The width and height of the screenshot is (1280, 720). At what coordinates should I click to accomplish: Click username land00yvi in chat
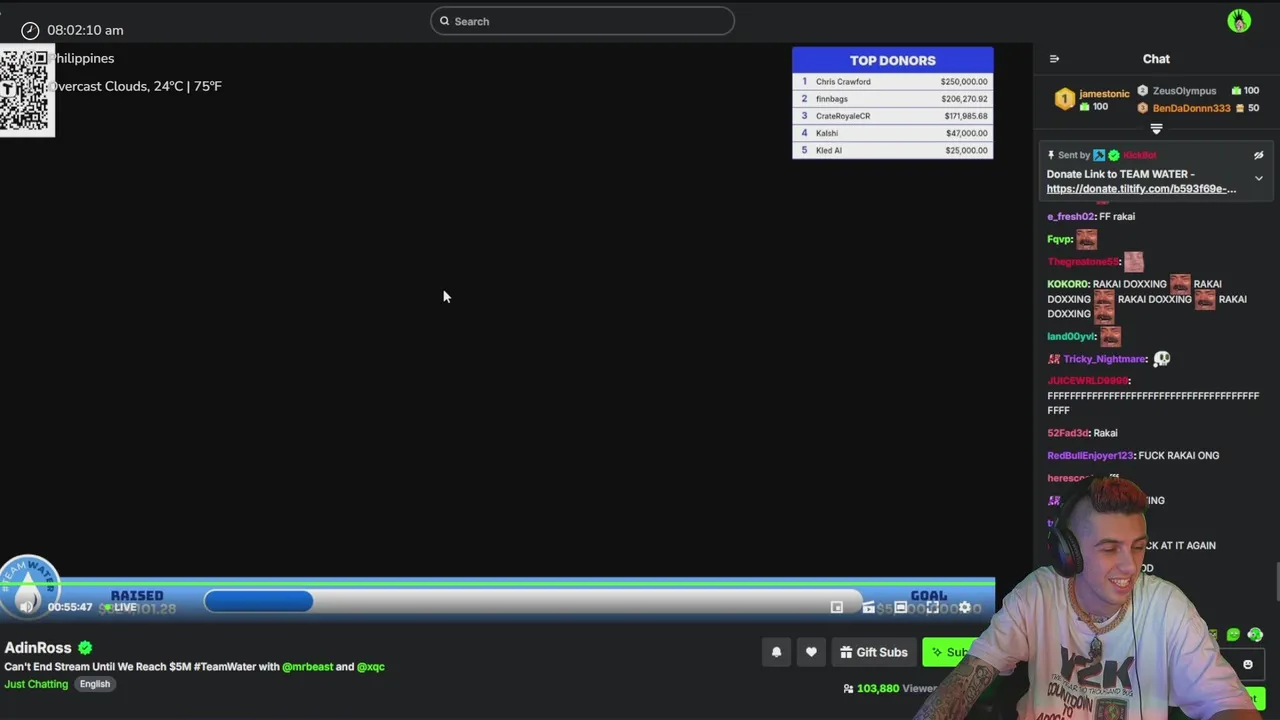click(1071, 336)
